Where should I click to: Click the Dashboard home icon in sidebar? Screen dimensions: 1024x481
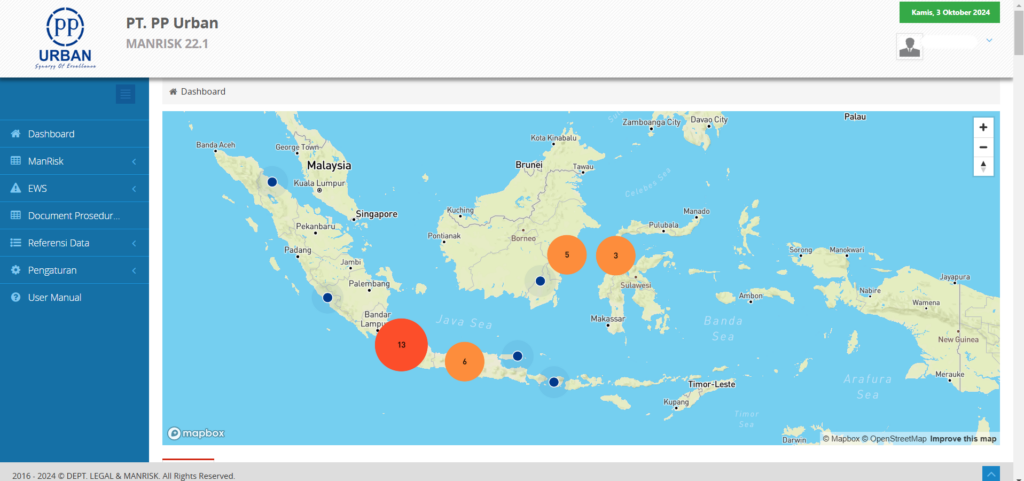point(16,134)
